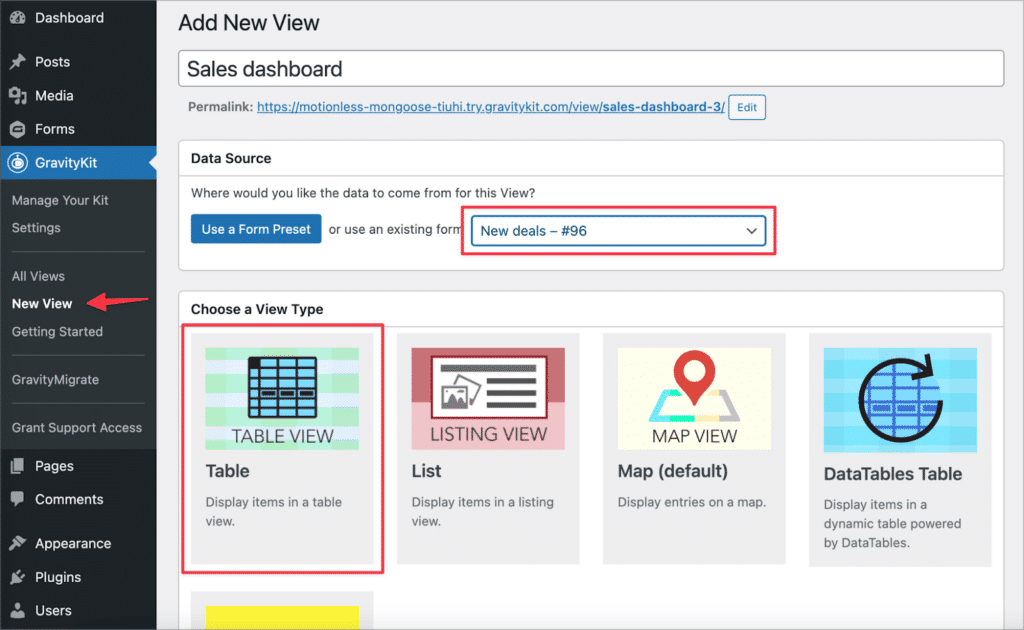Open Pages menu item
This screenshot has height=630, width=1024.
click(x=54, y=465)
